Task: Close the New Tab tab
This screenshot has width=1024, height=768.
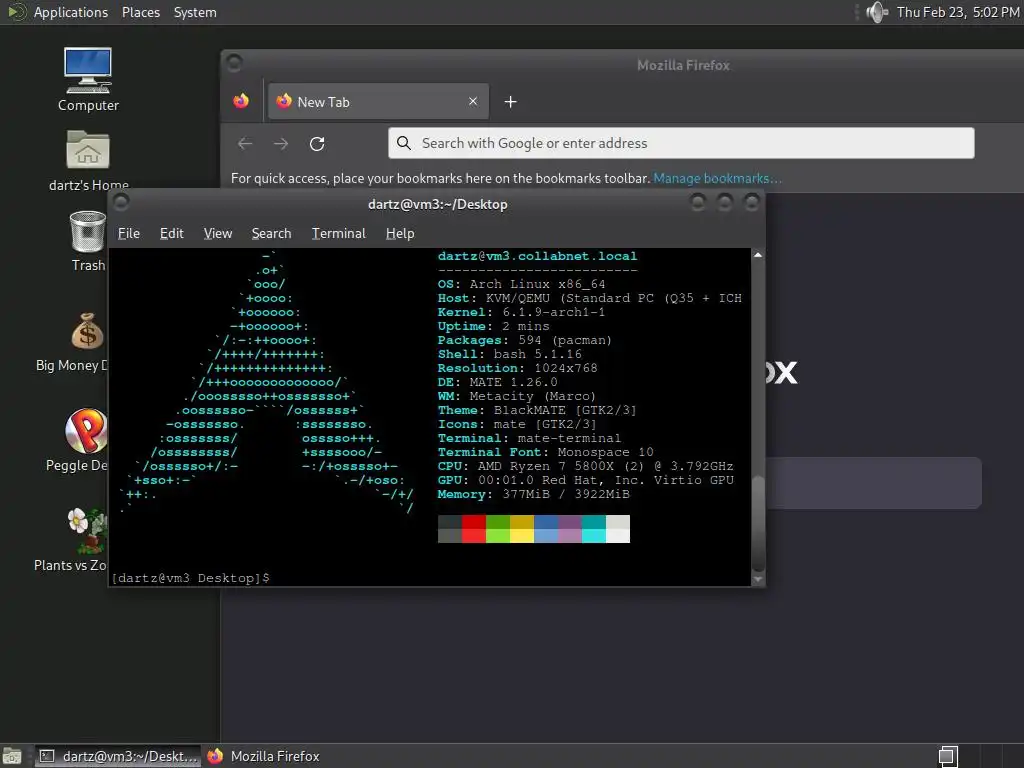Action: 473,101
